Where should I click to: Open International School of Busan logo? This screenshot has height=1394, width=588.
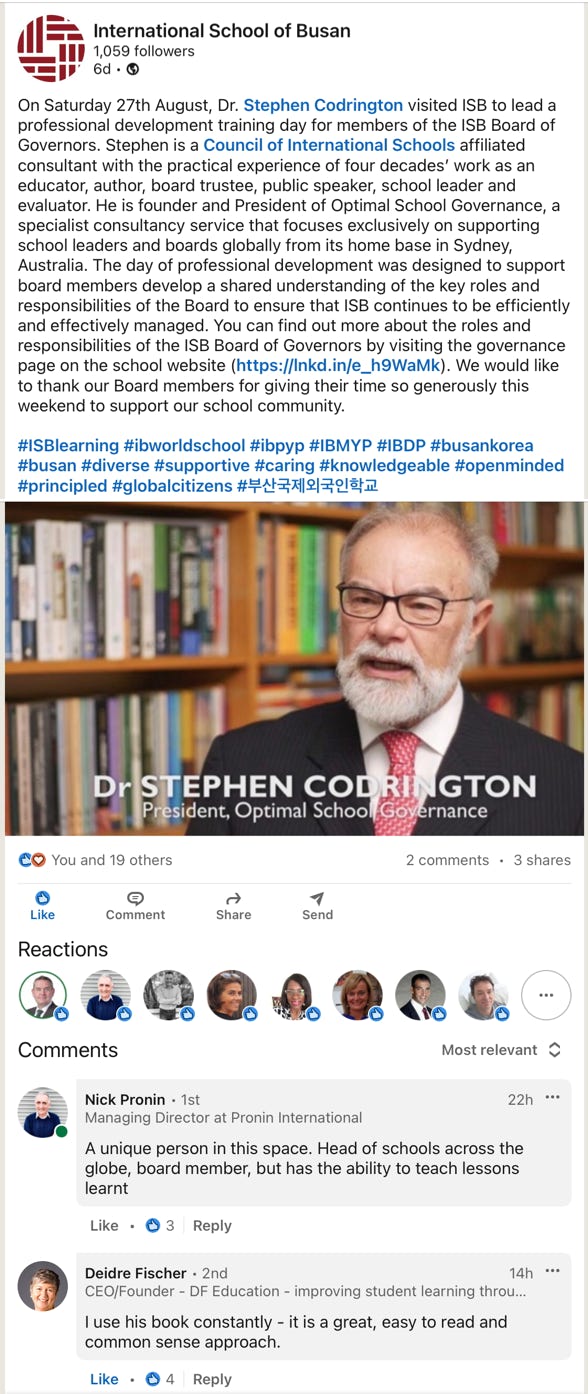(x=51, y=48)
